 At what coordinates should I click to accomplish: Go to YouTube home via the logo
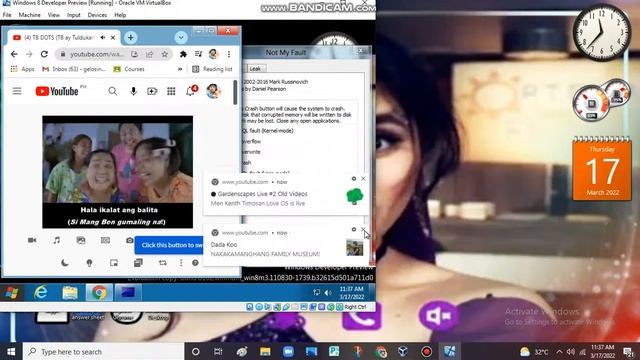(x=57, y=91)
